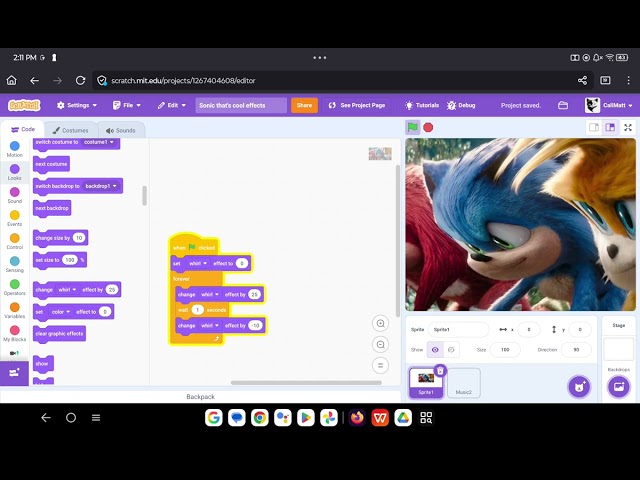Open Tutorials from the menu bar
Viewport: 640px width, 480px height.
click(422, 105)
